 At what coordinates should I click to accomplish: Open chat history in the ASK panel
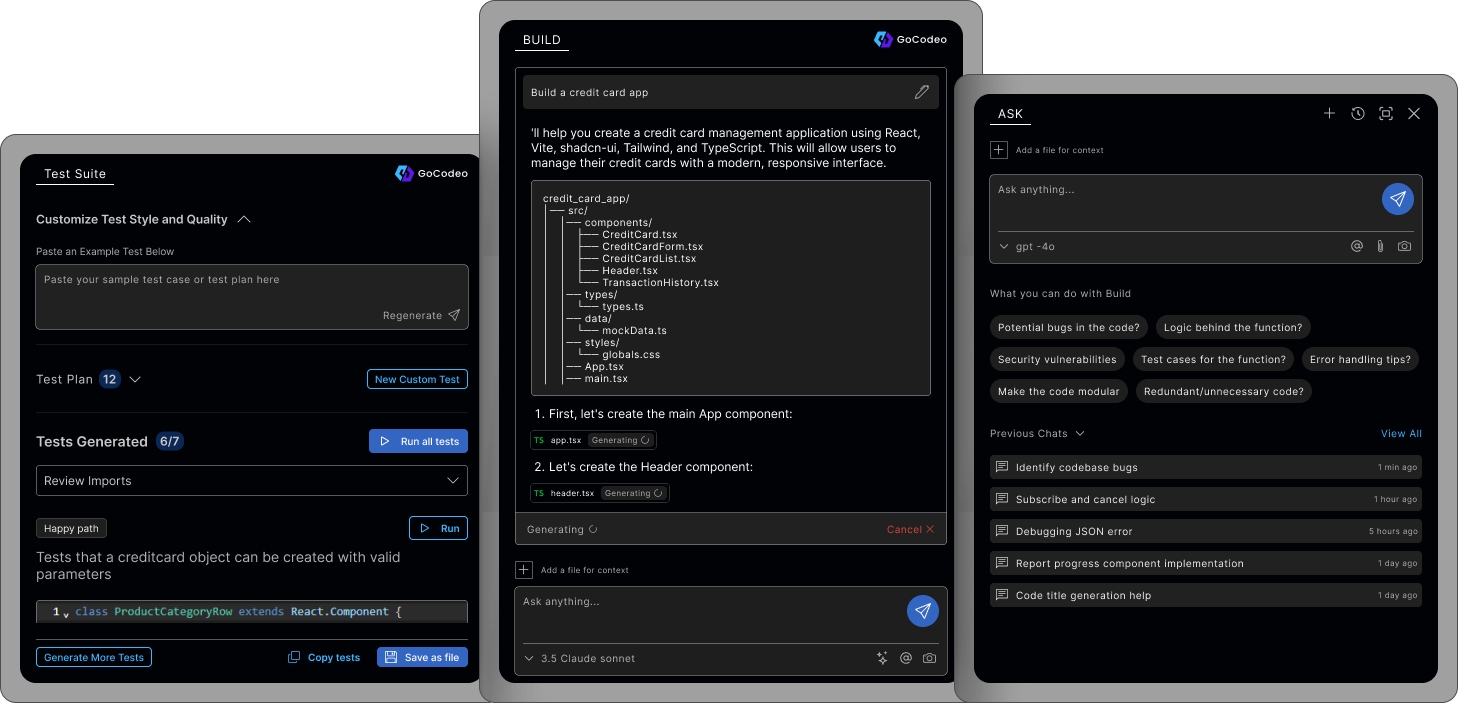click(x=1357, y=113)
